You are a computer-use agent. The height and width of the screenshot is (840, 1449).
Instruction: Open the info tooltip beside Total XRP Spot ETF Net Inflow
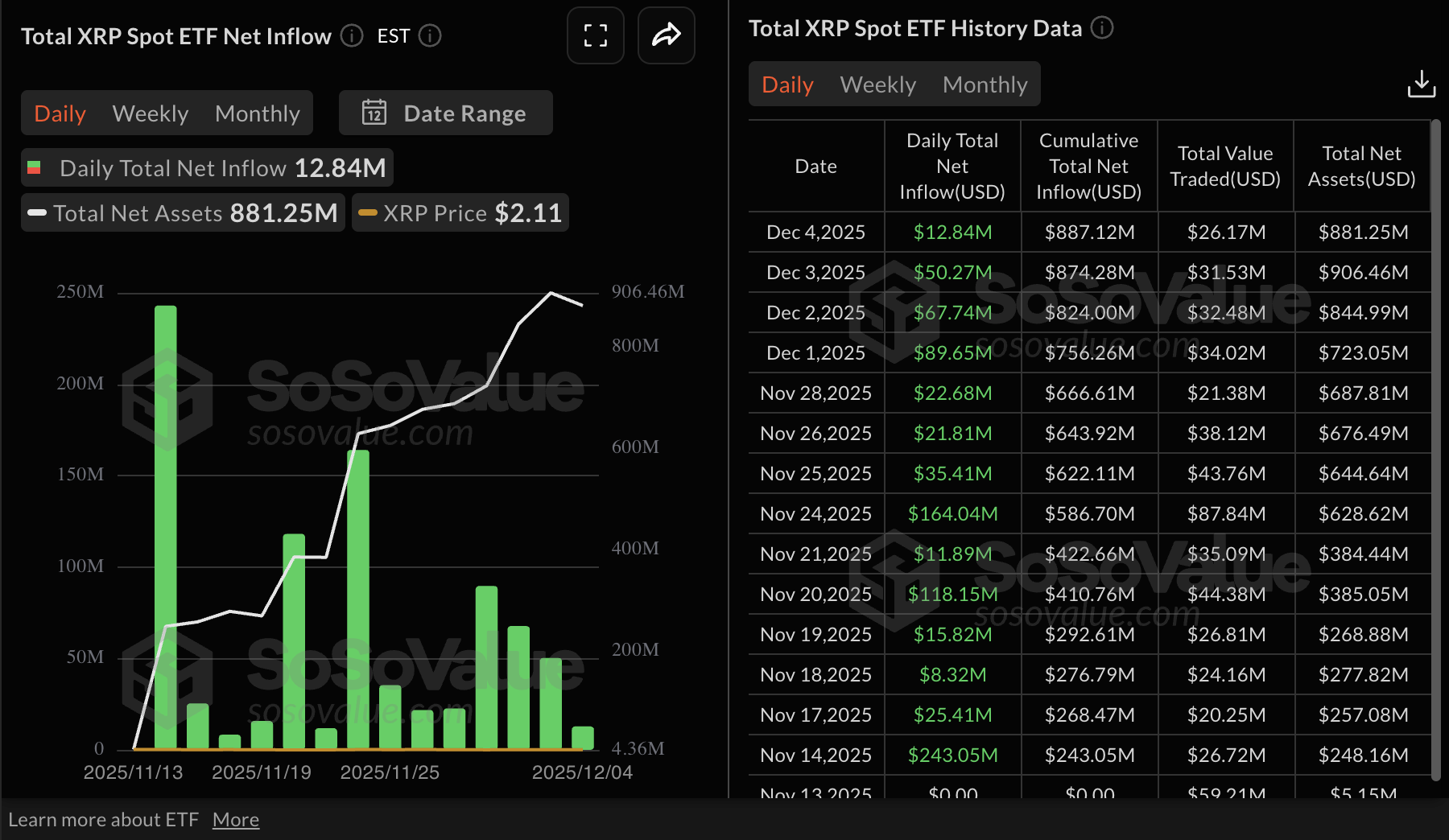(351, 35)
